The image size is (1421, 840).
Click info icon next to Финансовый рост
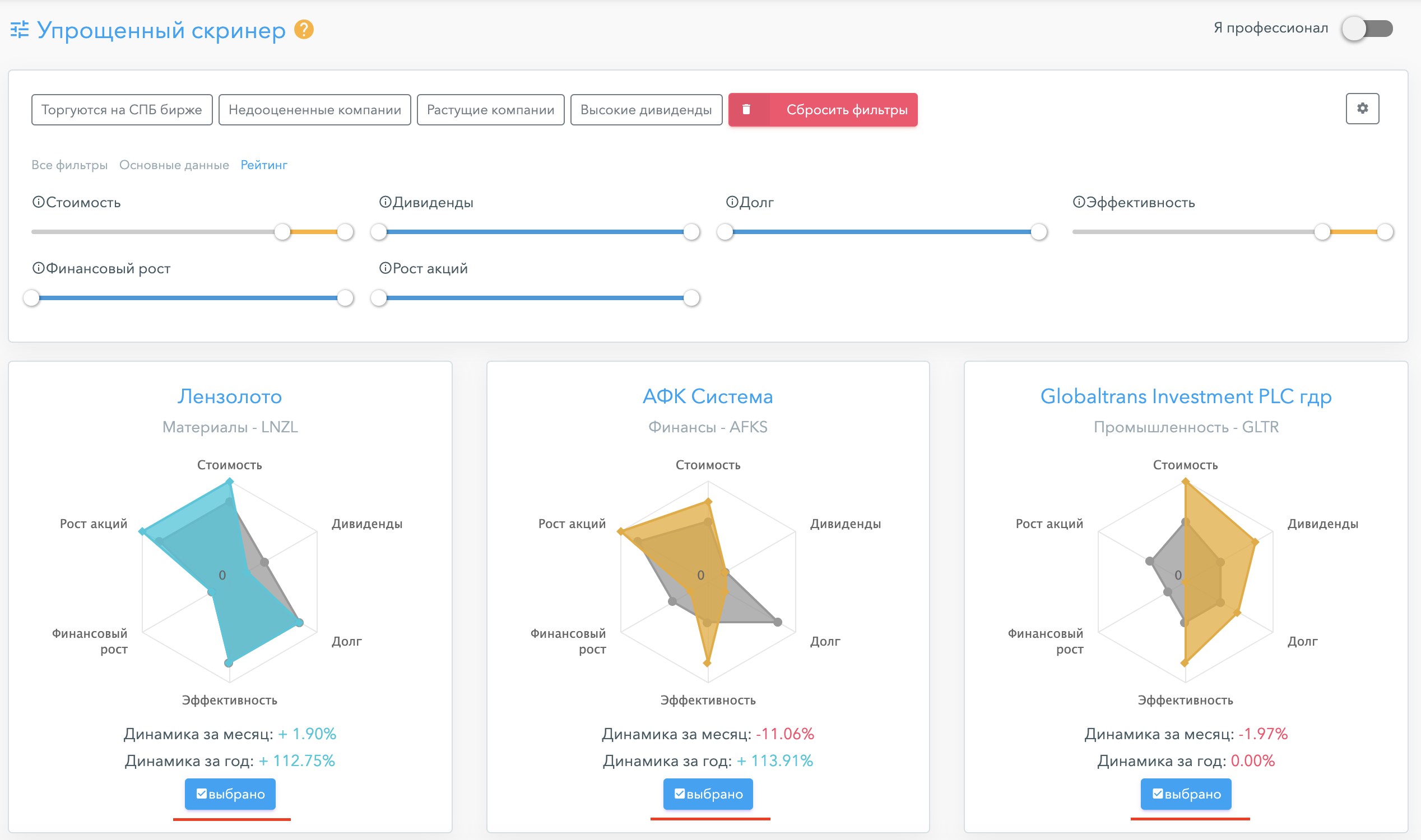(x=38, y=268)
